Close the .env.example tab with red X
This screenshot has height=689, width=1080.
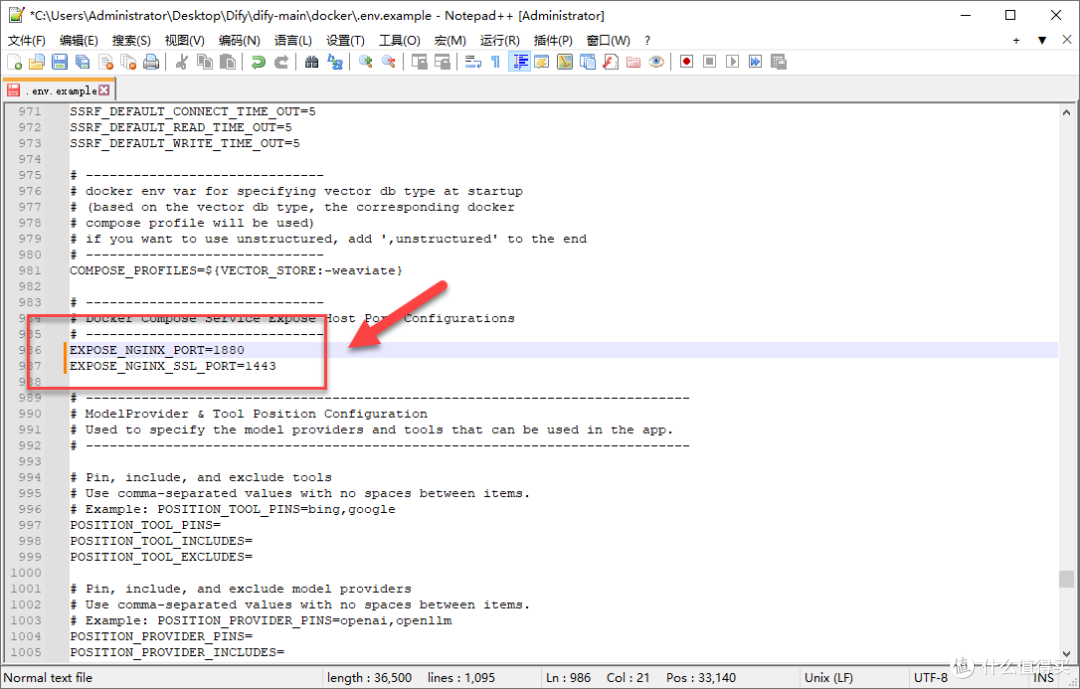[104, 90]
